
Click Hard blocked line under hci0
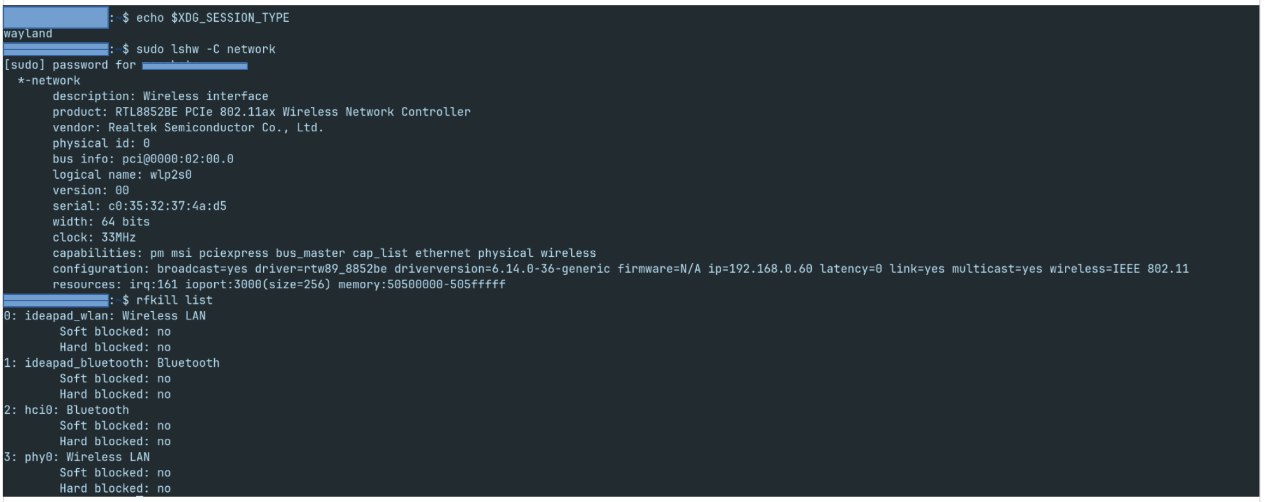(115, 441)
